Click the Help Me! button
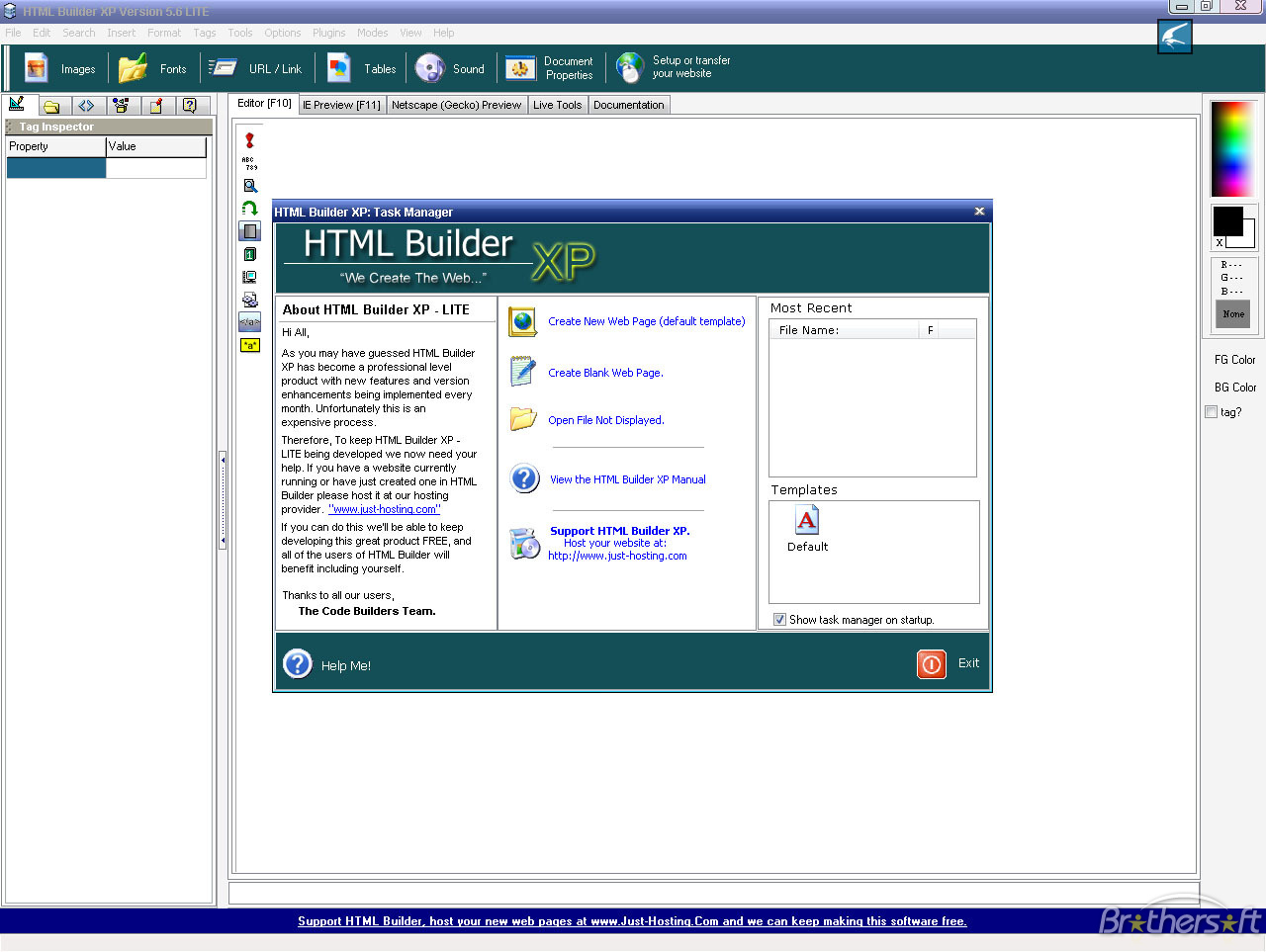Viewport: 1266px width, 952px height. [x=327, y=664]
